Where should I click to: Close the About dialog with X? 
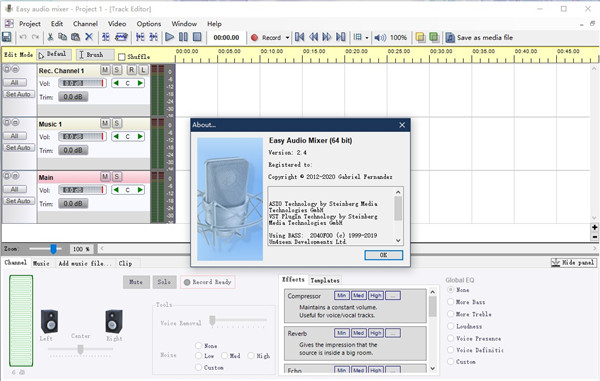point(402,125)
